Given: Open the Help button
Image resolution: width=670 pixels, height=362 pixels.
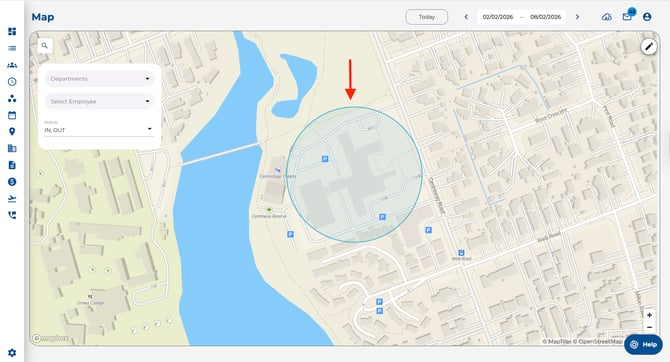Looking at the screenshot, I should tap(643, 344).
